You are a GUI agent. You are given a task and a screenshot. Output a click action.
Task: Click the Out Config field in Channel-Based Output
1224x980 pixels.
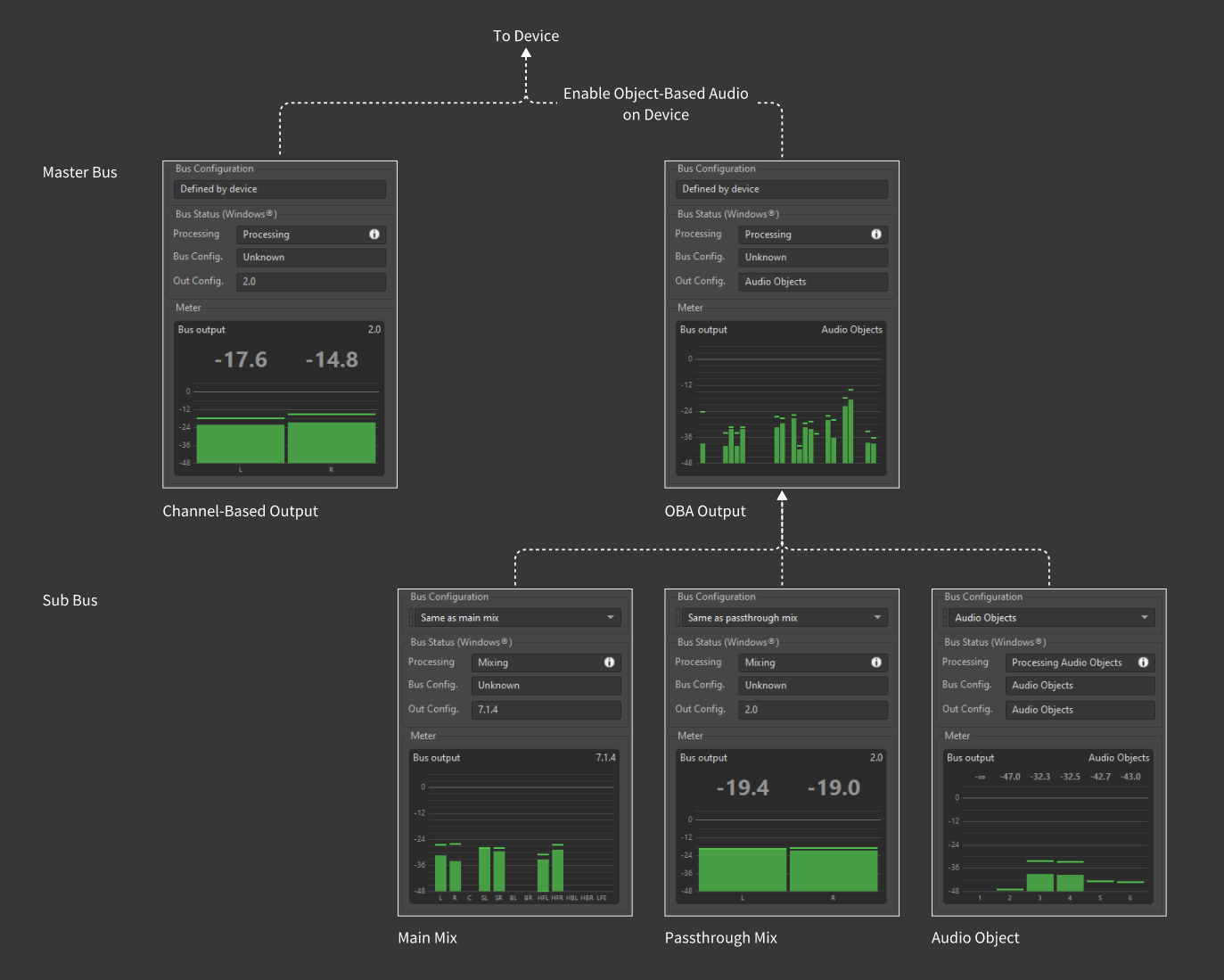click(x=310, y=282)
